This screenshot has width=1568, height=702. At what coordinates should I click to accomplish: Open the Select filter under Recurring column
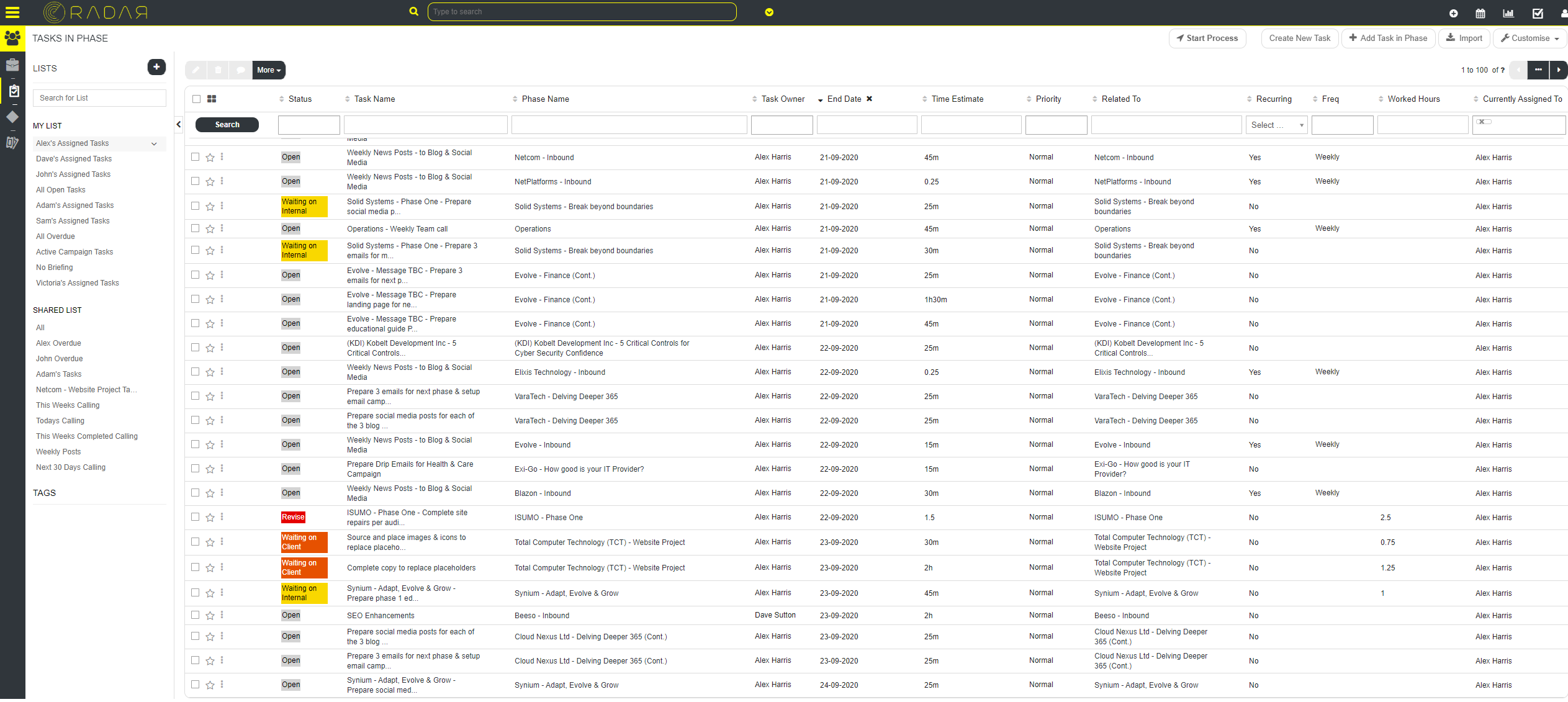1276,125
